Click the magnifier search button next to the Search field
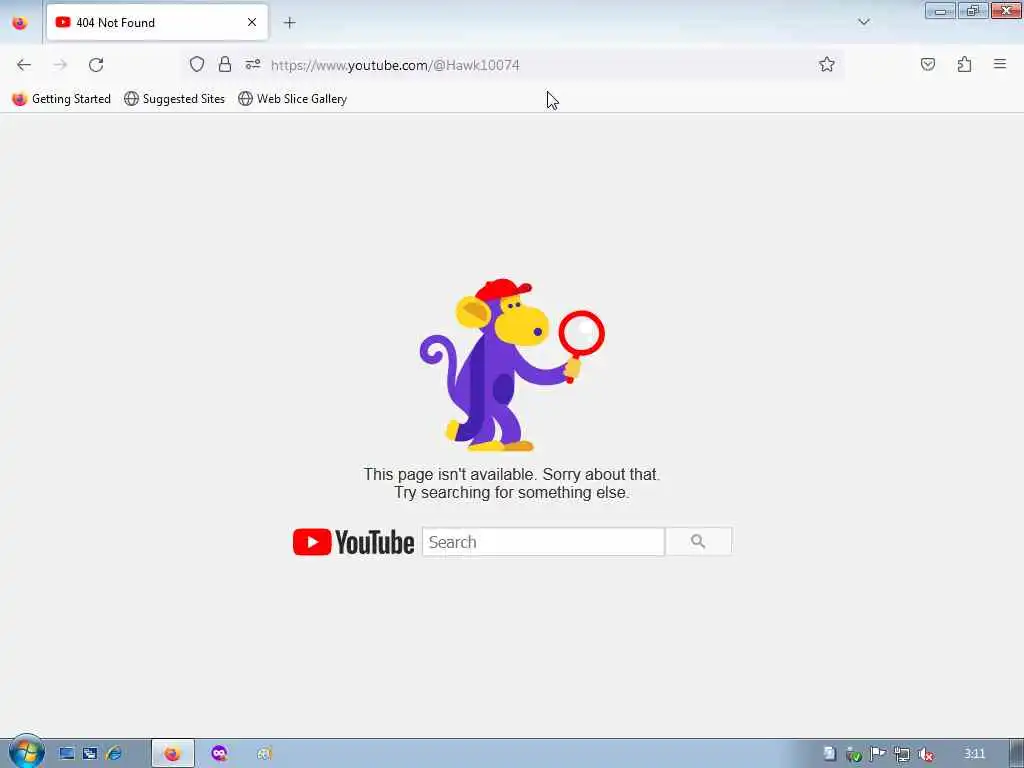The width and height of the screenshot is (1024, 768). (698, 541)
